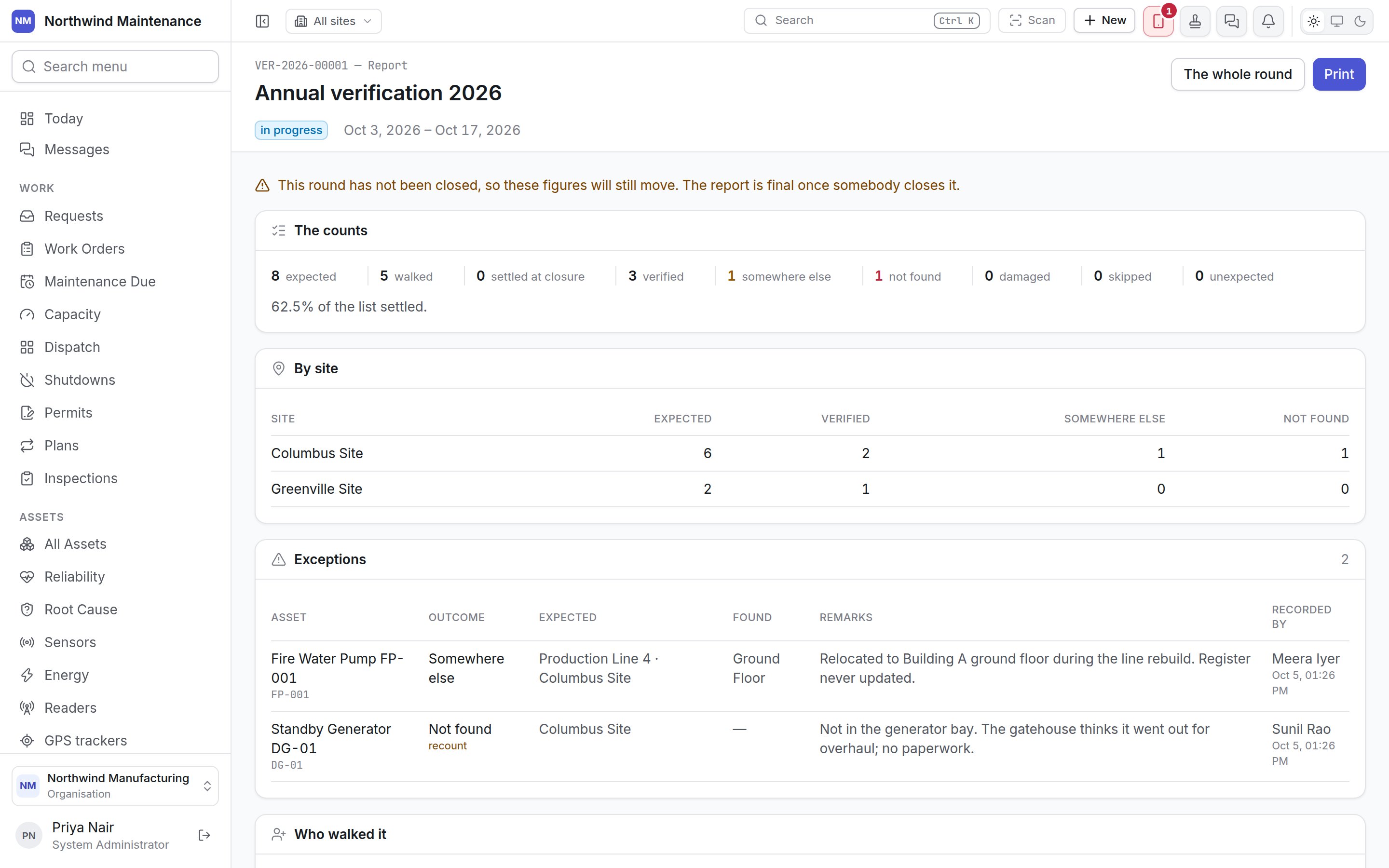1389x868 pixels.
Task: Open Fire Water Pump FP-001 asset
Action: click(x=337, y=668)
